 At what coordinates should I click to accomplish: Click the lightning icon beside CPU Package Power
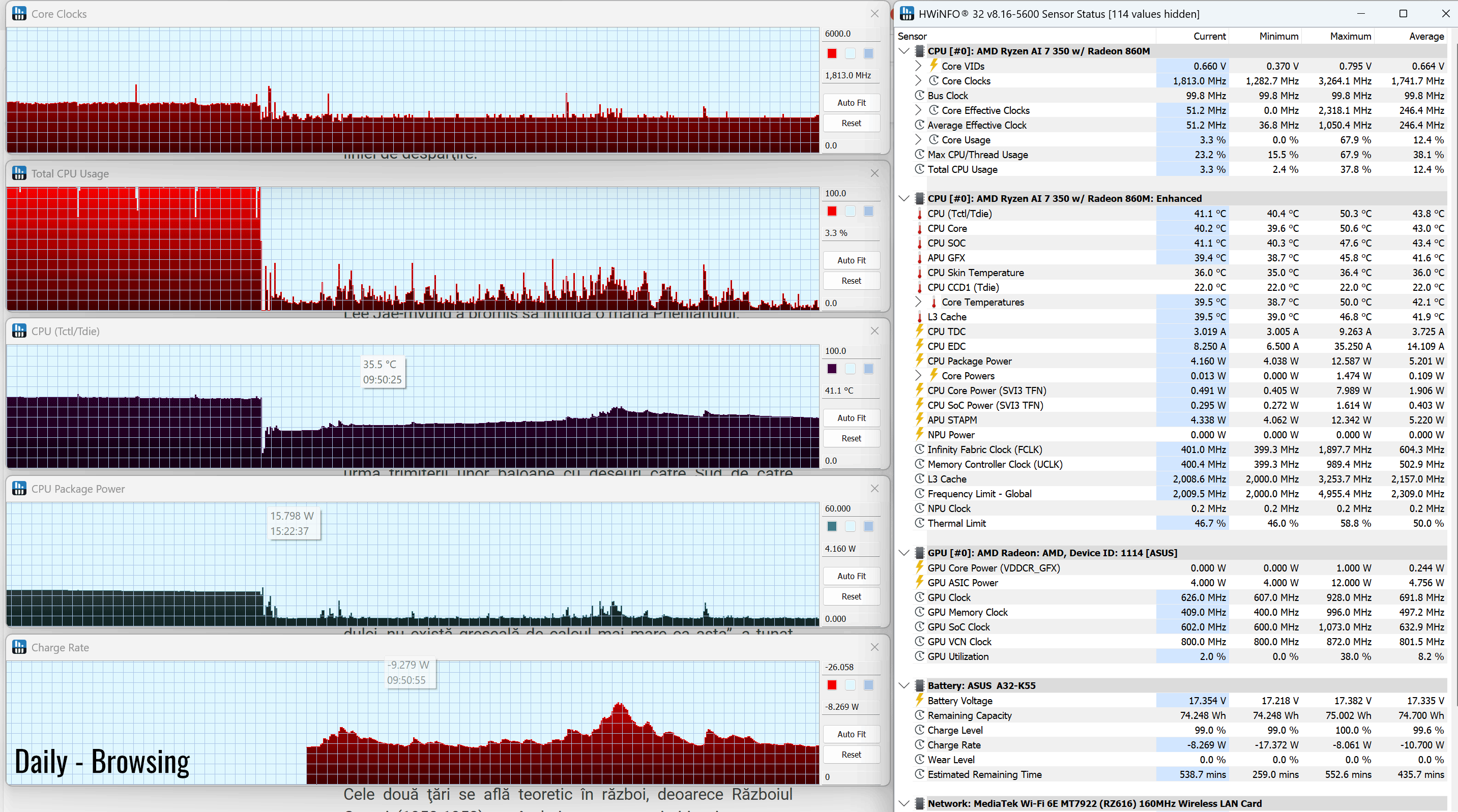919,360
